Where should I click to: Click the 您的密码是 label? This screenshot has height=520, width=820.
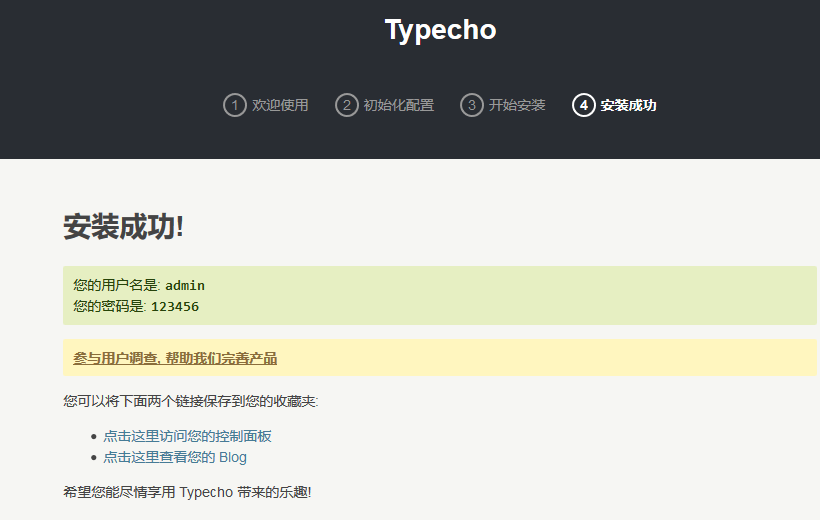[x=110, y=306]
